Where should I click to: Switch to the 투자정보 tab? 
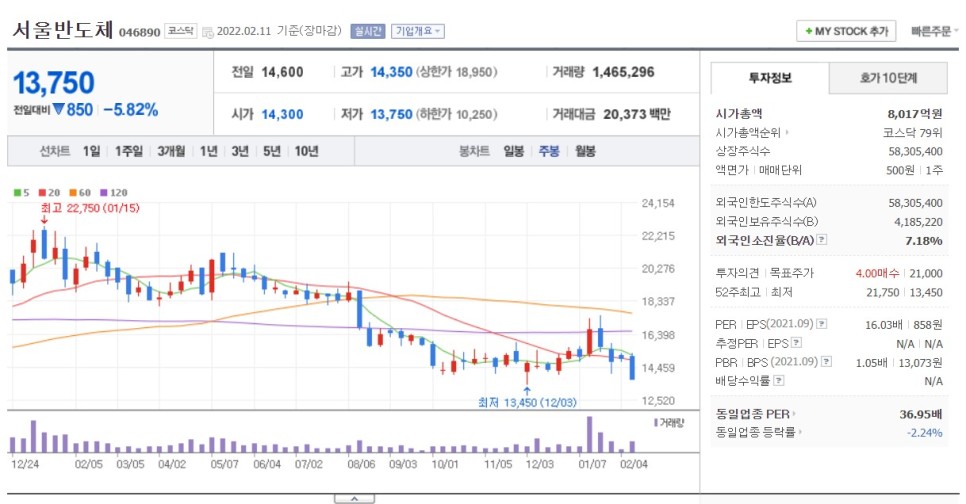point(770,78)
